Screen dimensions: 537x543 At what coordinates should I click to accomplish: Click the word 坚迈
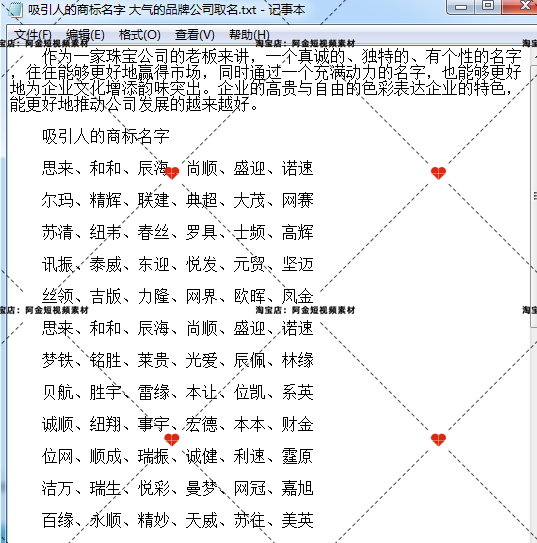[297, 264]
